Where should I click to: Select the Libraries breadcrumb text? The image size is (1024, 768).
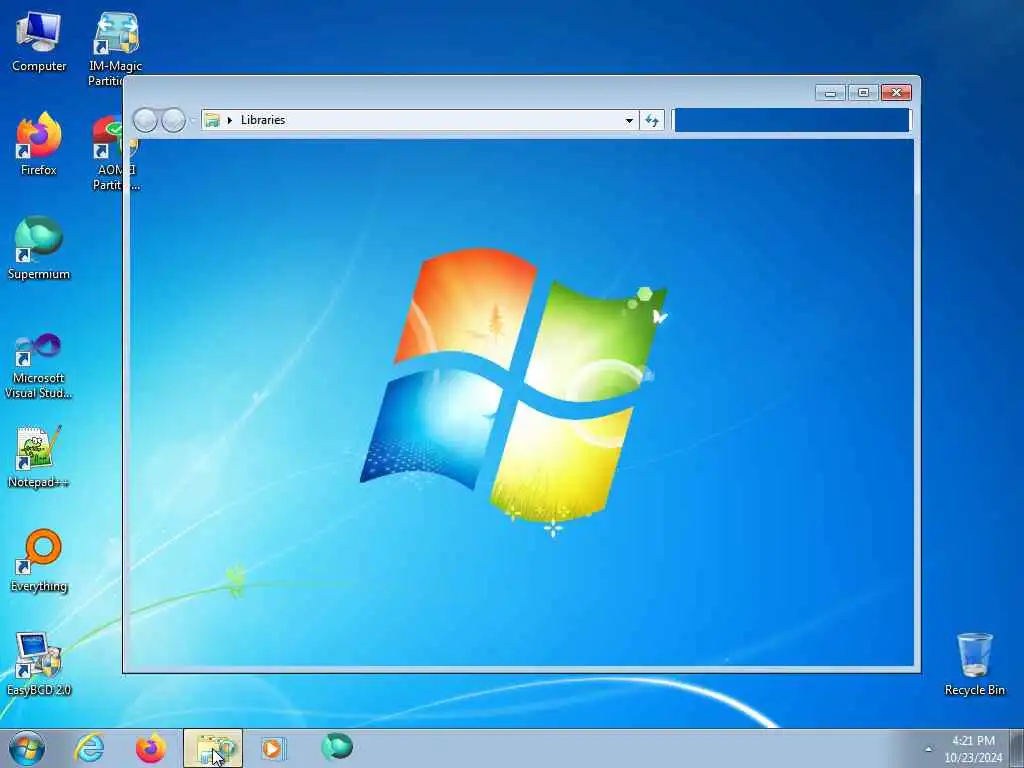tap(263, 120)
